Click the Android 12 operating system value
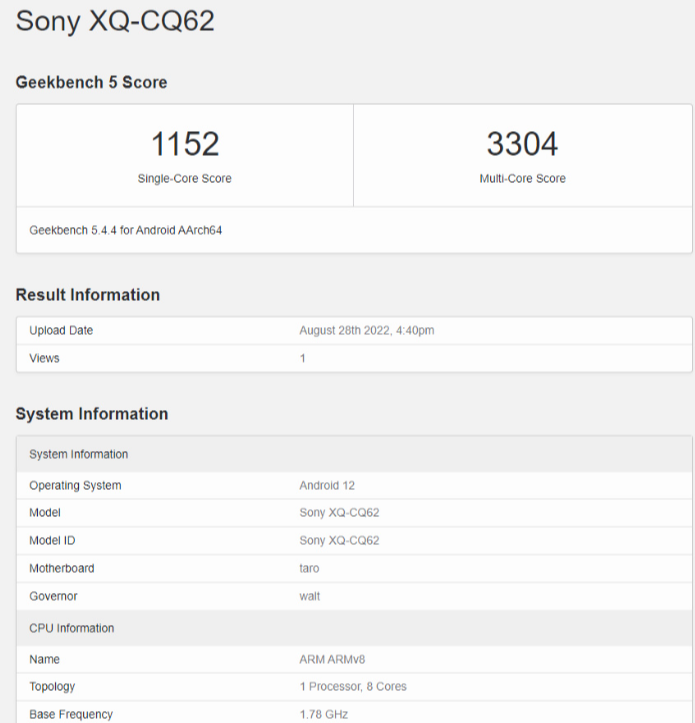The width and height of the screenshot is (695, 723). [x=327, y=486]
